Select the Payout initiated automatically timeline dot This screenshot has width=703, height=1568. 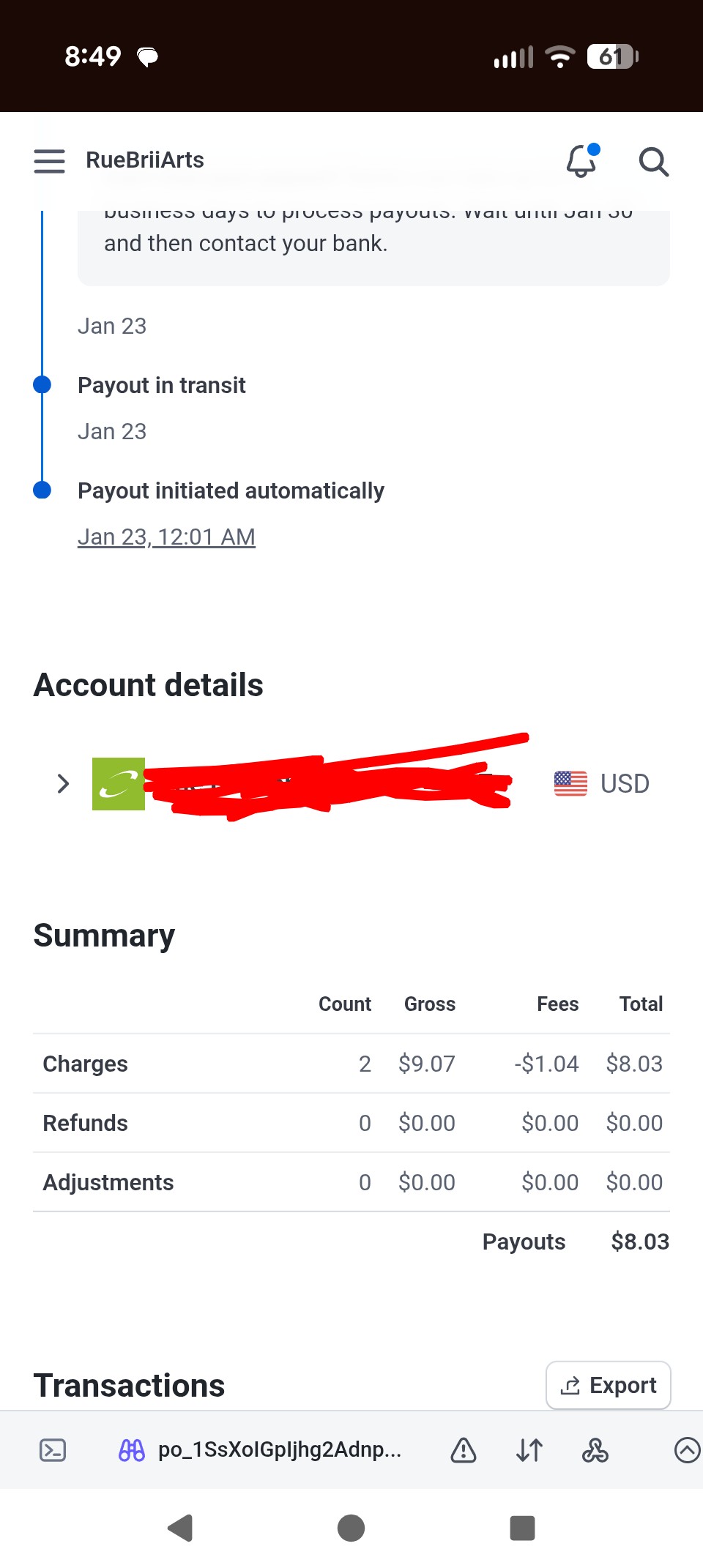(42, 490)
